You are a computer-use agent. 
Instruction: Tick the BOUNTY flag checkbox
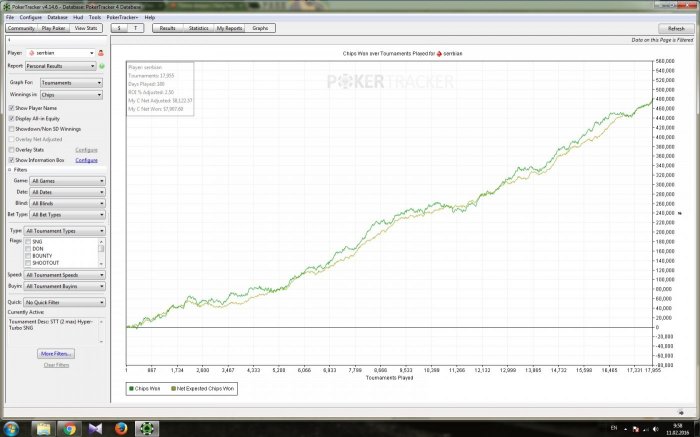(x=27, y=255)
